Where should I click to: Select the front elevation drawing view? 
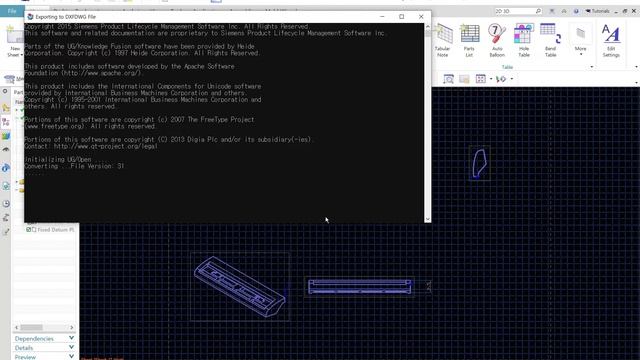coord(360,287)
